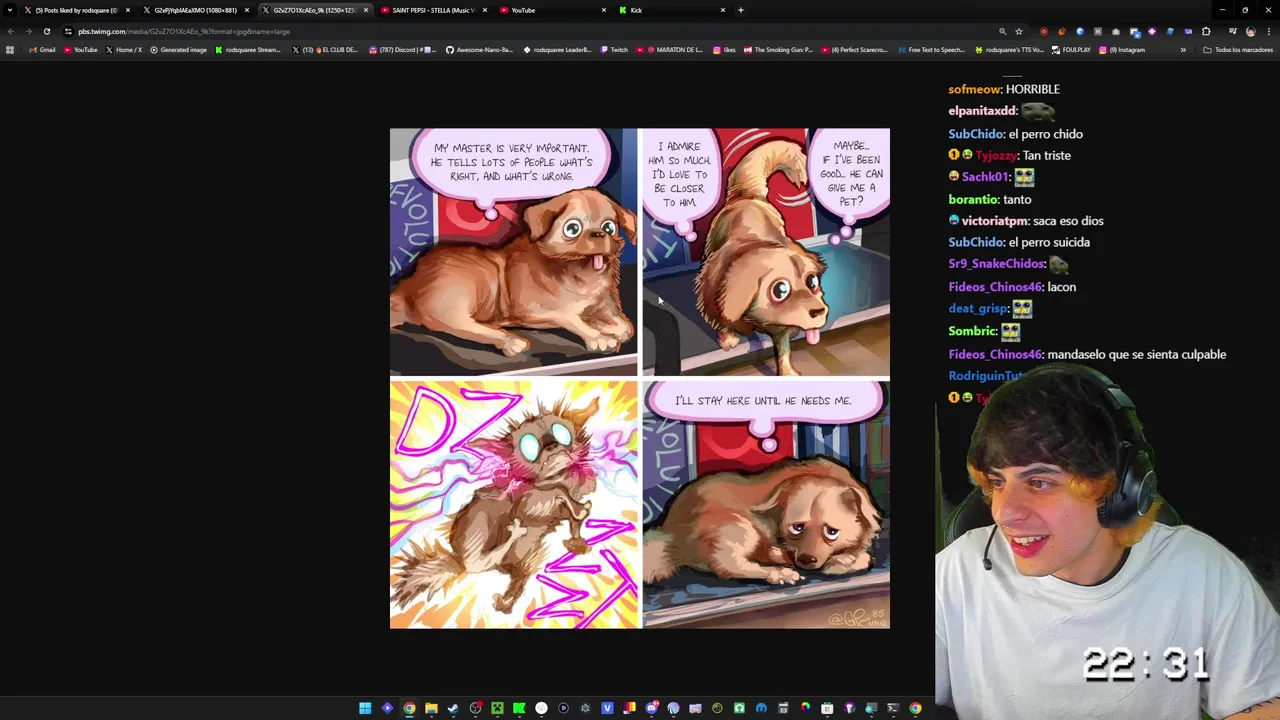The width and height of the screenshot is (1280, 720).
Task: Close the Kick tab
Action: [x=723, y=10]
